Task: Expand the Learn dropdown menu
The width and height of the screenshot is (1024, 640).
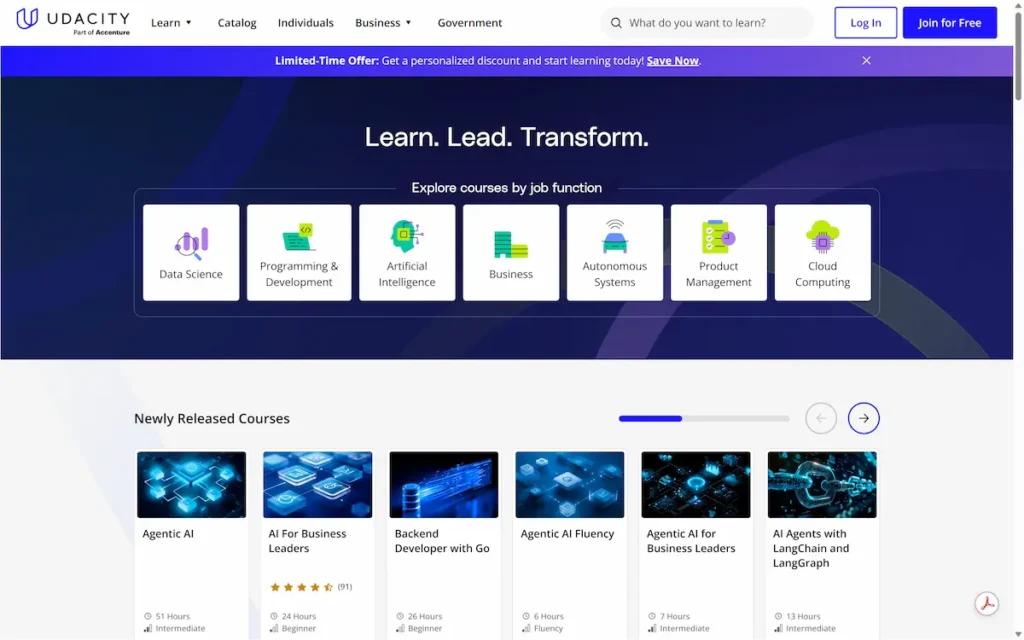Action: point(171,23)
